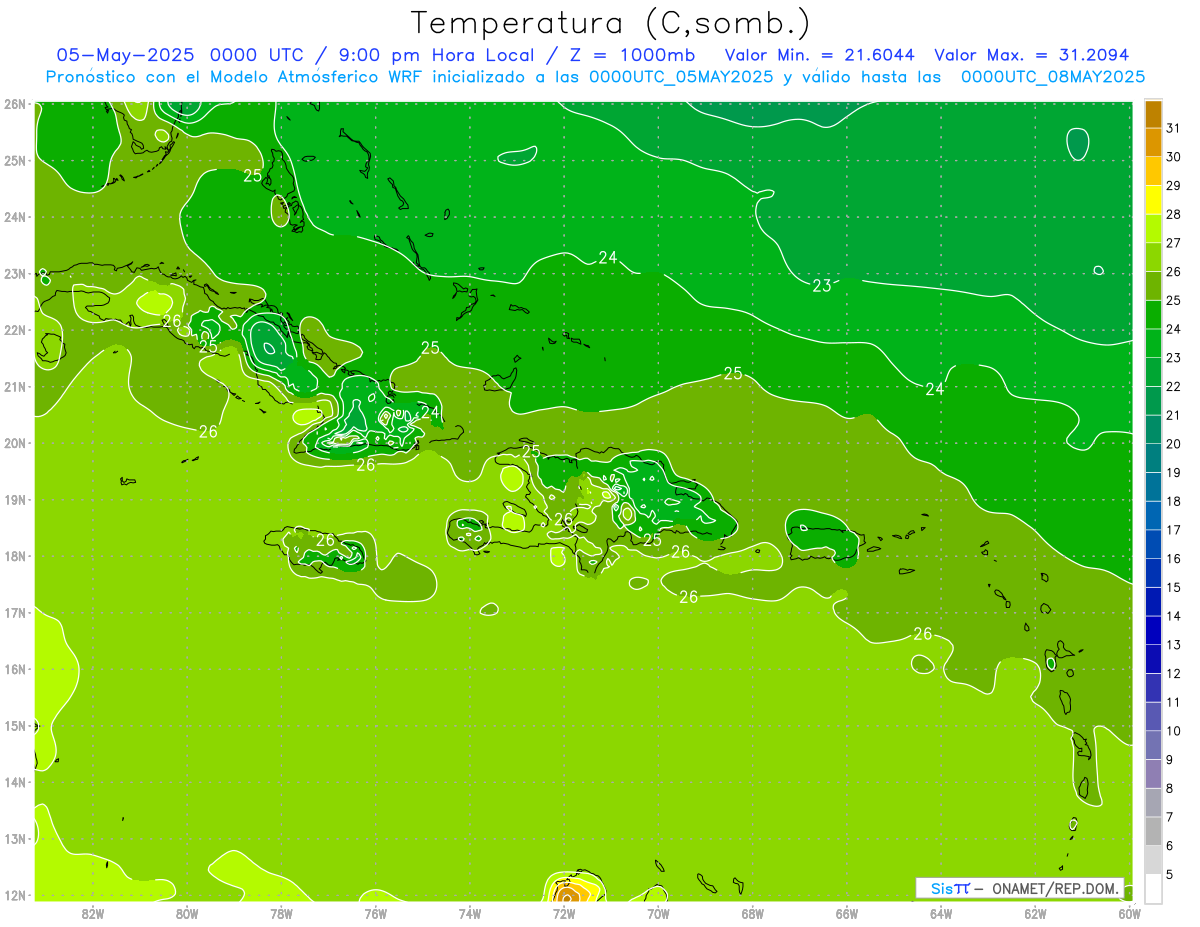Click the color scale segment between 8 and 9
Image resolution: width=1200 pixels, height=927 pixels.
coord(1153,774)
